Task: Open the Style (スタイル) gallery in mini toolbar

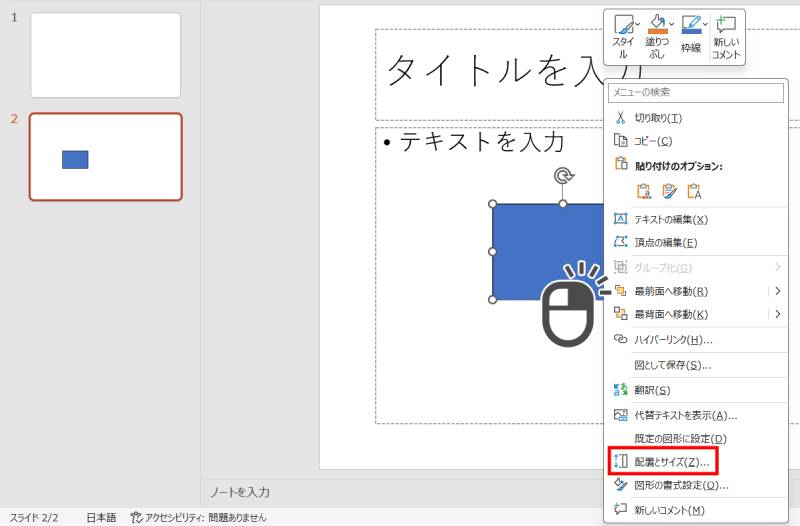Action: click(623, 37)
